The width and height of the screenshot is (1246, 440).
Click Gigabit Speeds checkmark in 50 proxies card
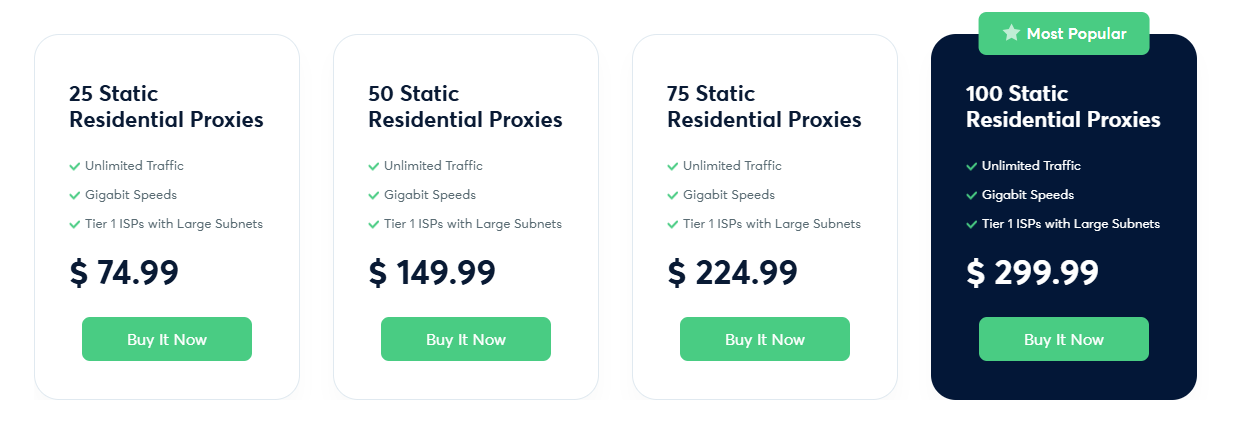pyautogui.click(x=374, y=195)
